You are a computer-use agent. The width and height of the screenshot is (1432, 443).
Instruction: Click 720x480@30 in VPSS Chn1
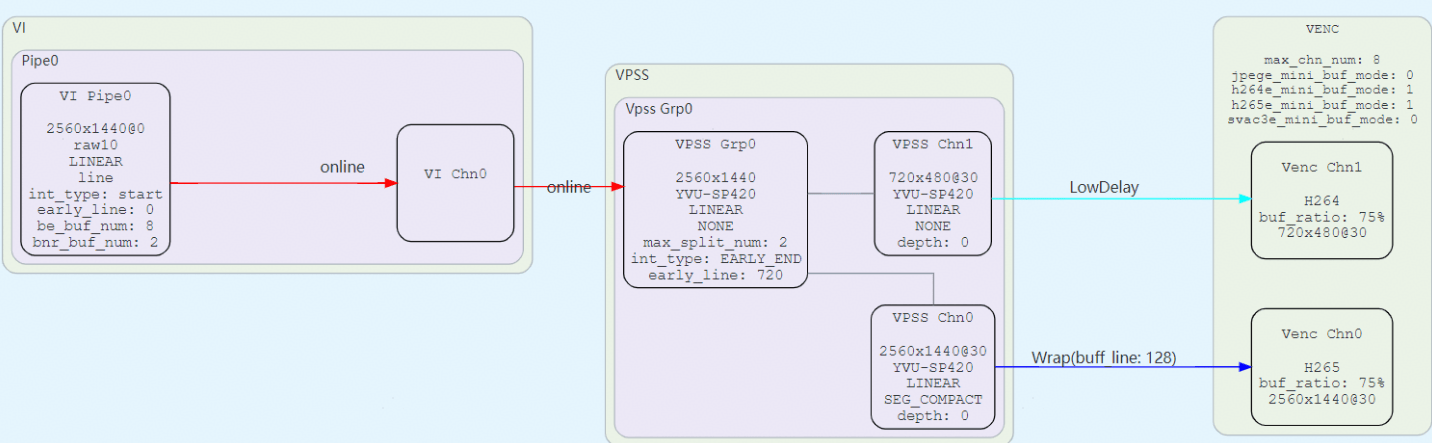point(933,178)
